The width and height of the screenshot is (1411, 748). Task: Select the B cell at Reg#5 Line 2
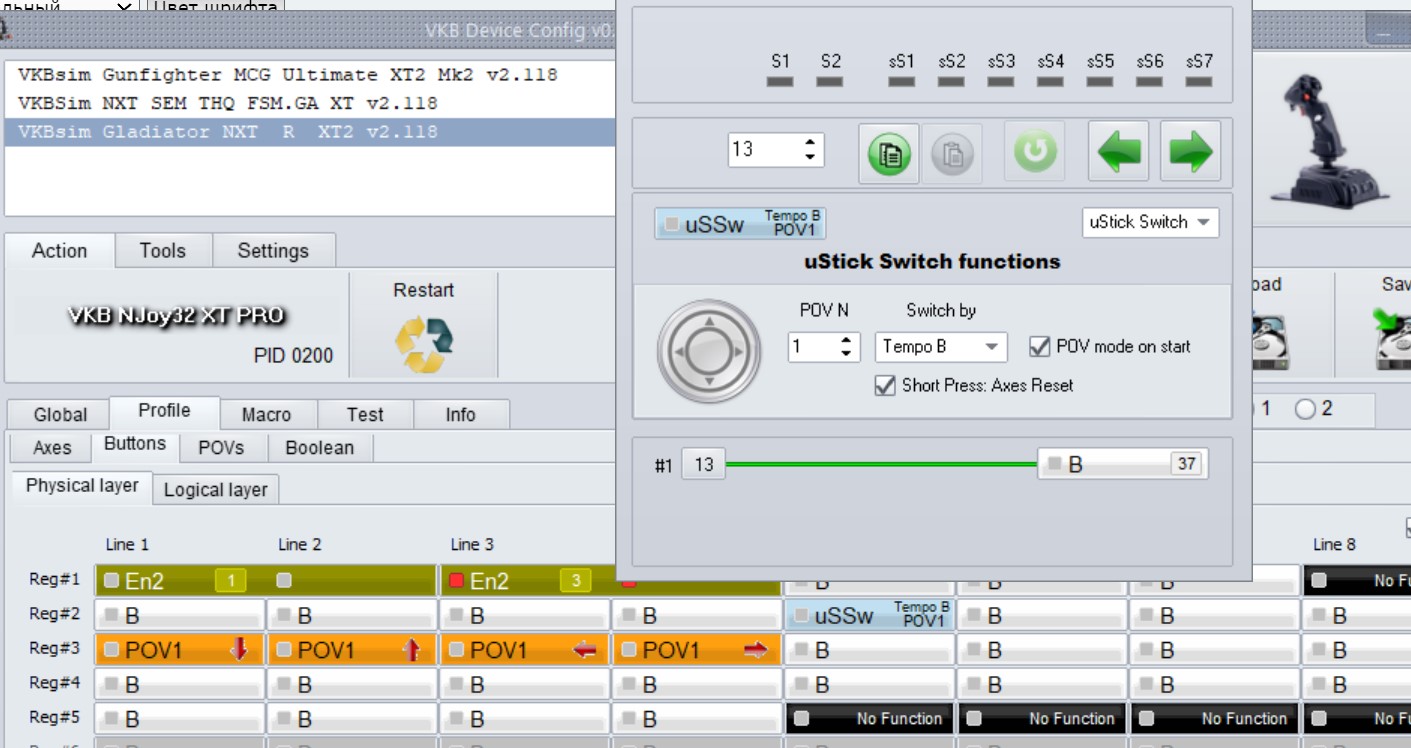point(352,719)
